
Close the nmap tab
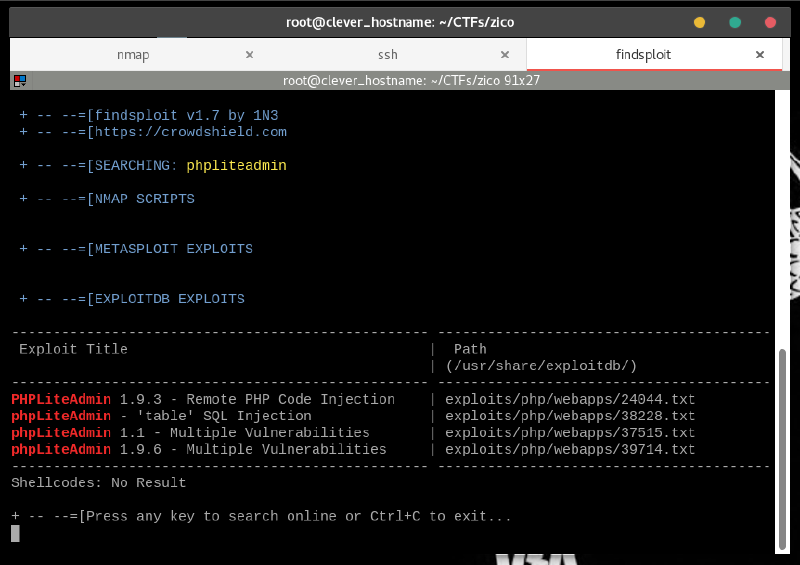[250, 55]
